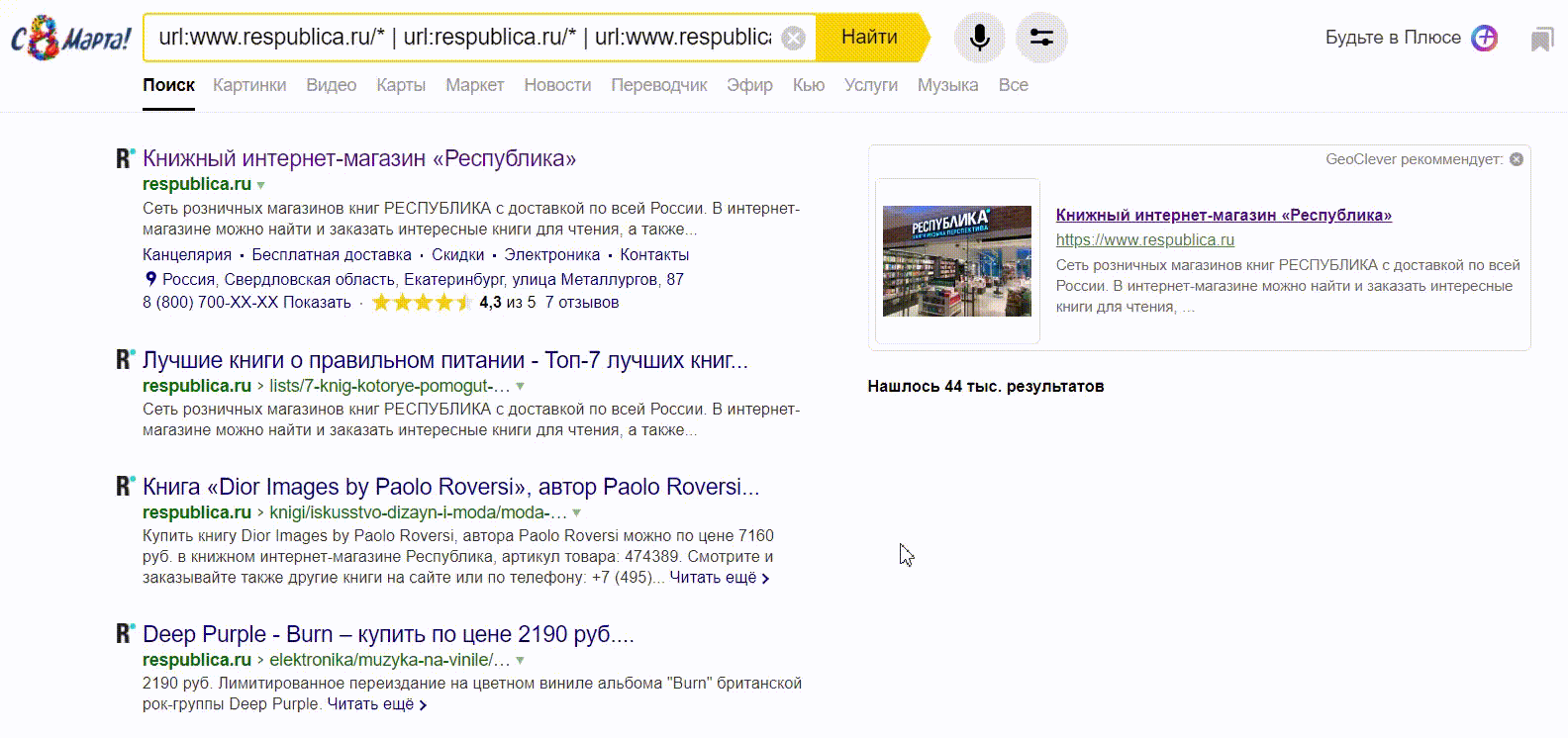Start voice search with the microphone icon

(979, 38)
